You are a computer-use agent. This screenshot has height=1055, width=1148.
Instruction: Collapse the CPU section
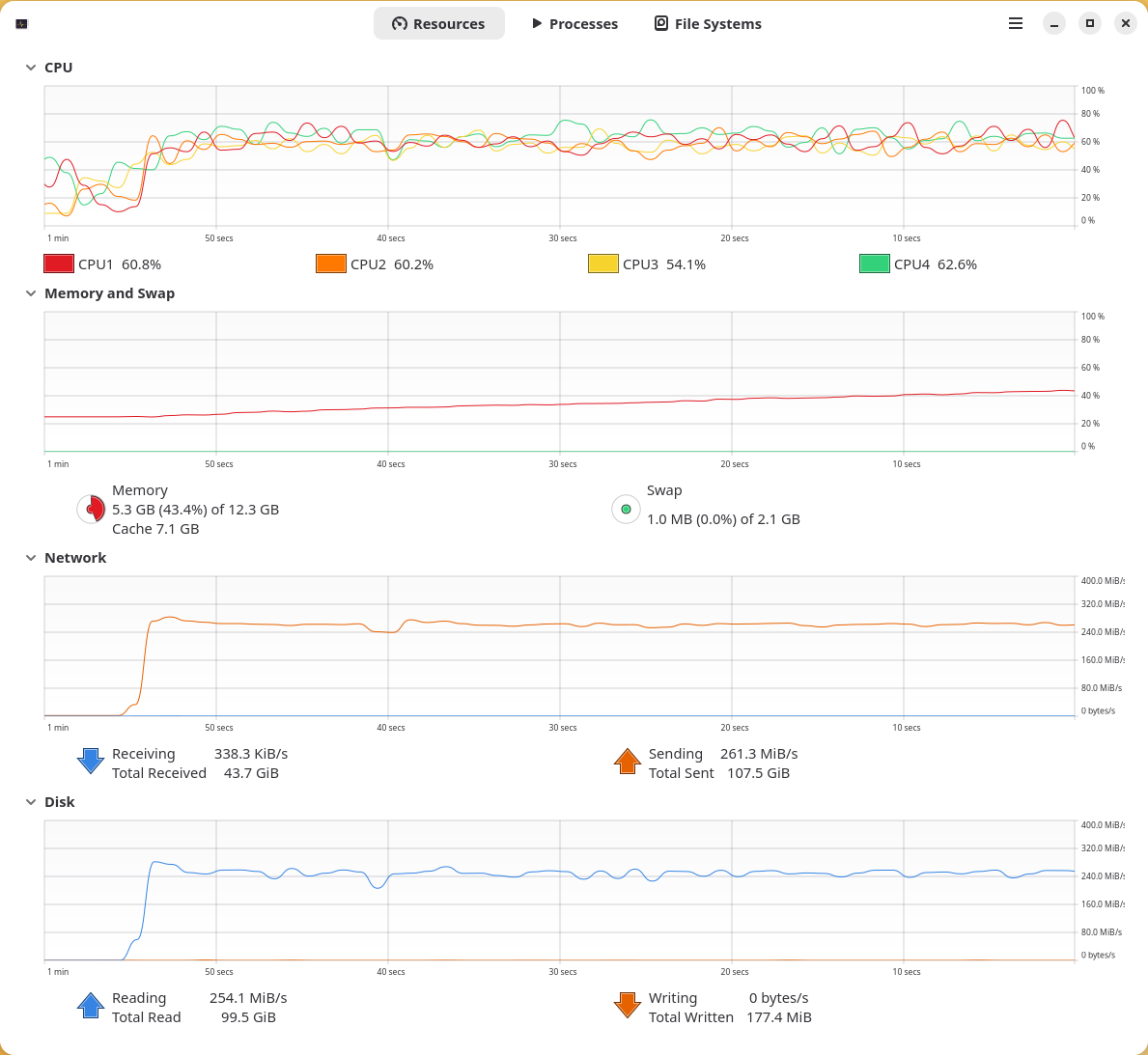[30, 68]
